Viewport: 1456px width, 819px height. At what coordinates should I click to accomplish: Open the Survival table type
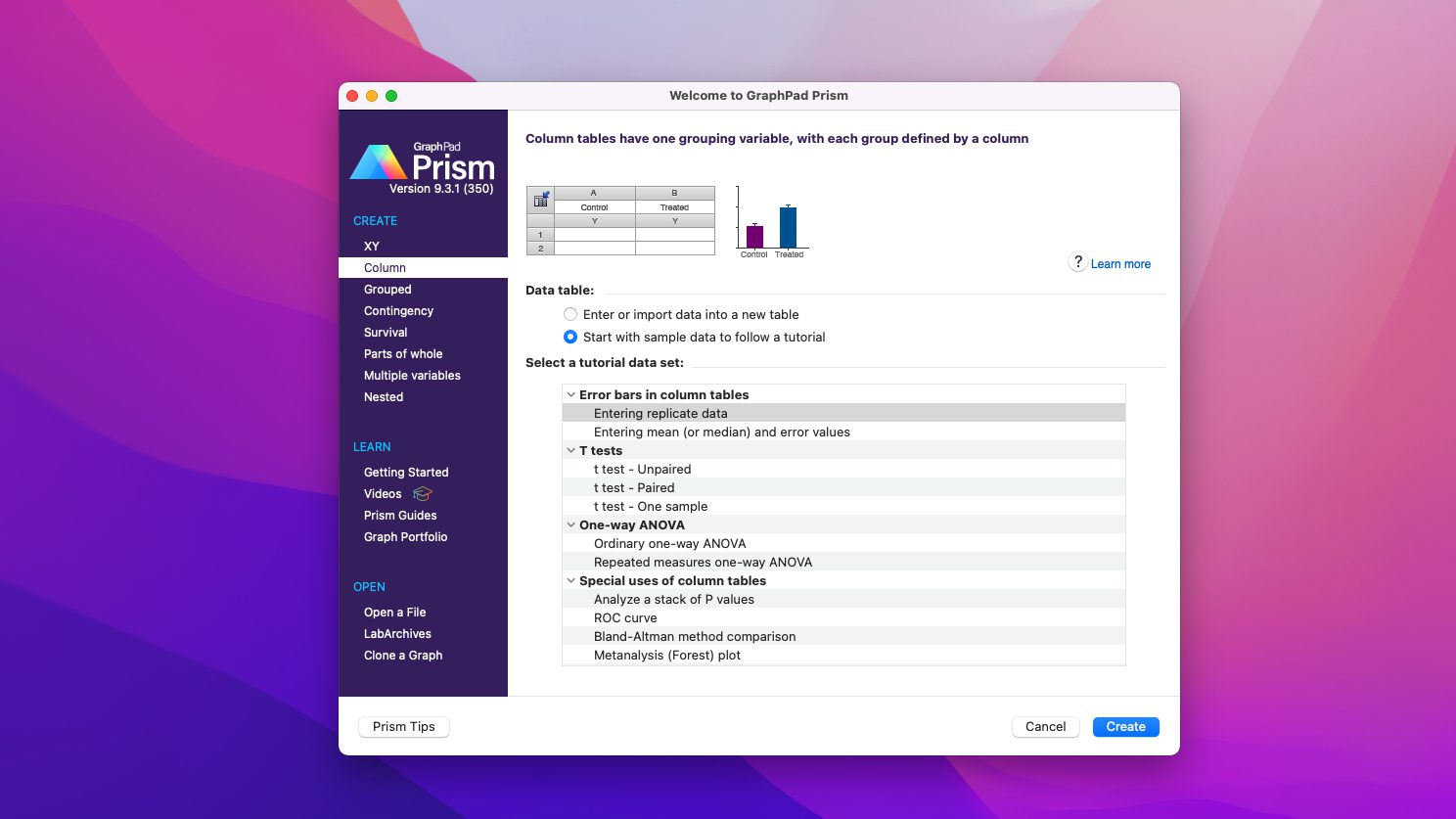pos(386,333)
